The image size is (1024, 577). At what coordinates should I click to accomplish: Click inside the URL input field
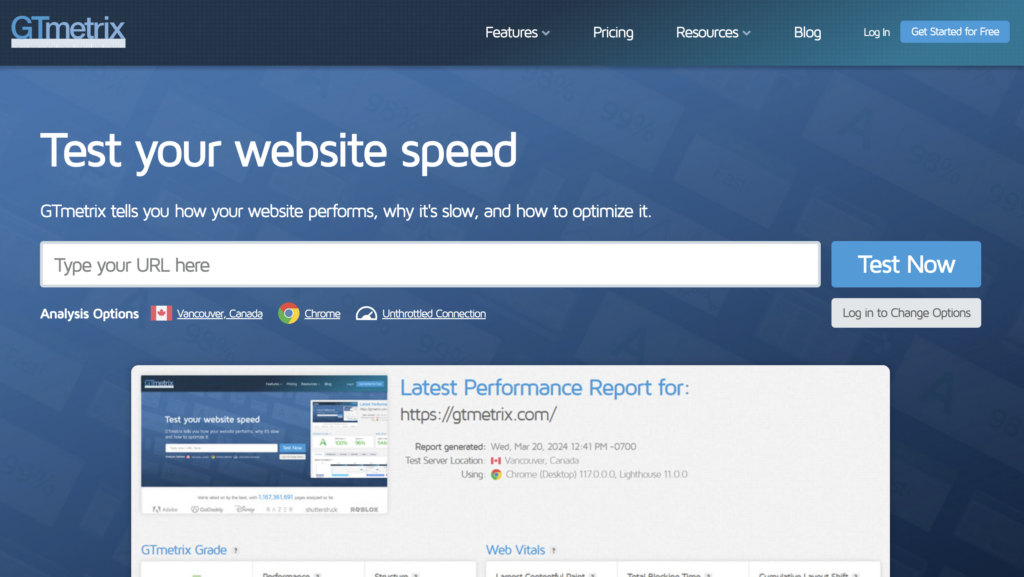pyautogui.click(x=430, y=263)
